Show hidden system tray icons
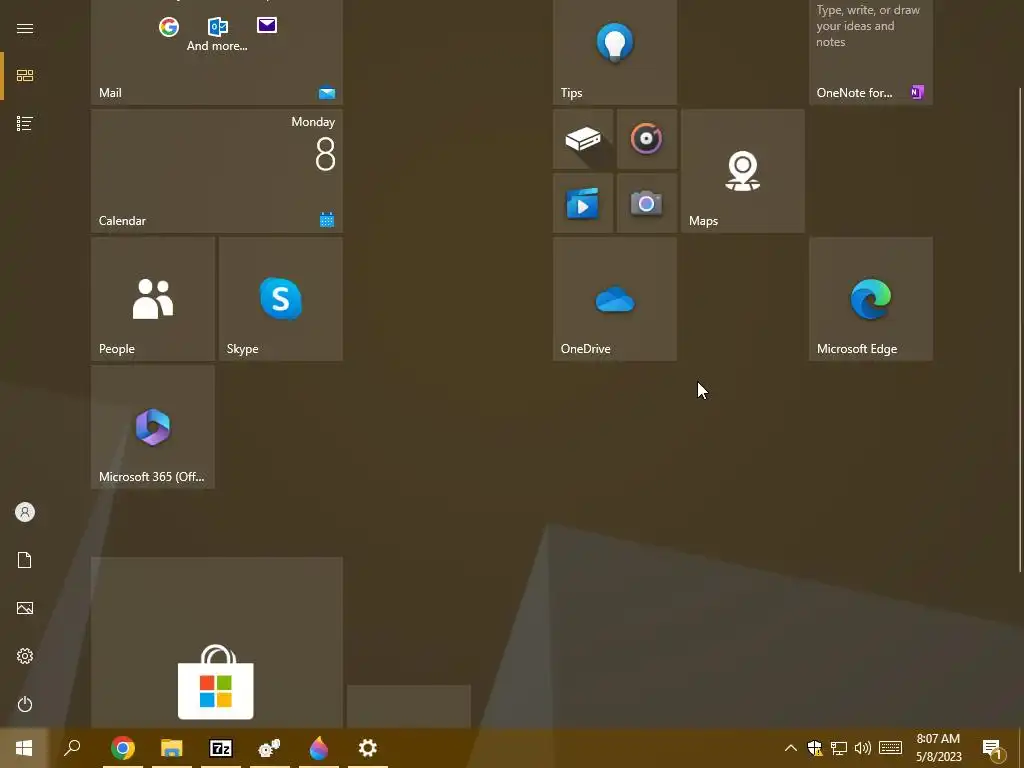The image size is (1024, 768). [790, 748]
